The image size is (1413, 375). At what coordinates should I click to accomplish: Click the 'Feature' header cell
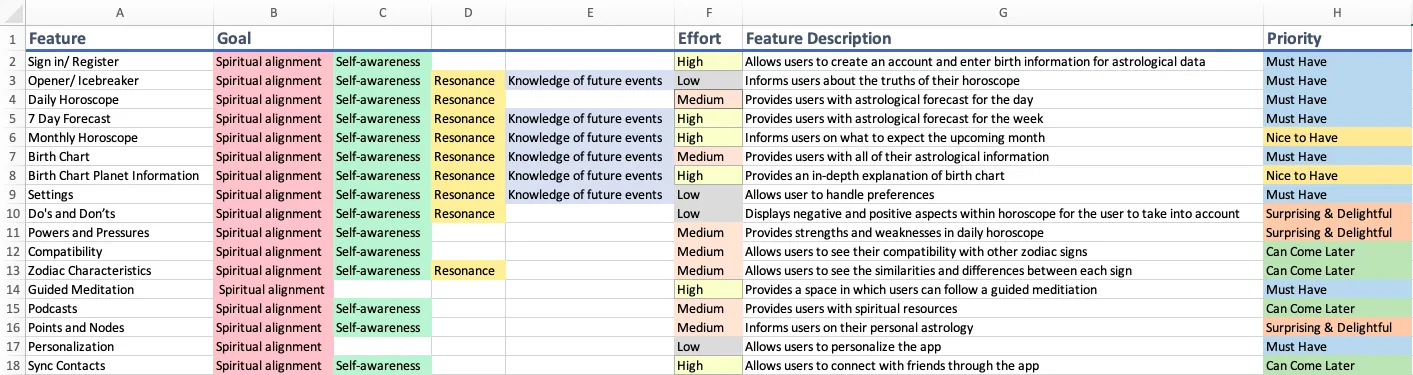119,39
